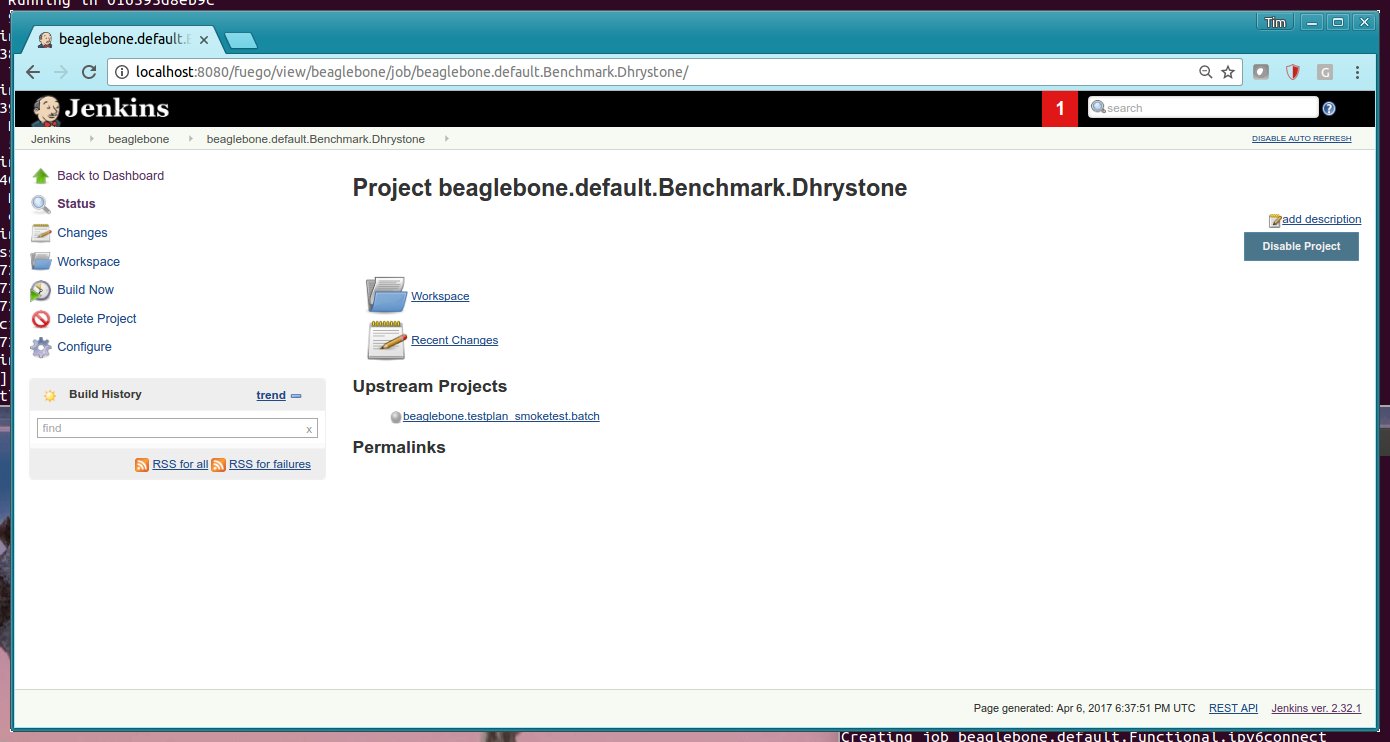Open the REST API footer link
This screenshot has height=742, width=1390.
tap(1233, 708)
